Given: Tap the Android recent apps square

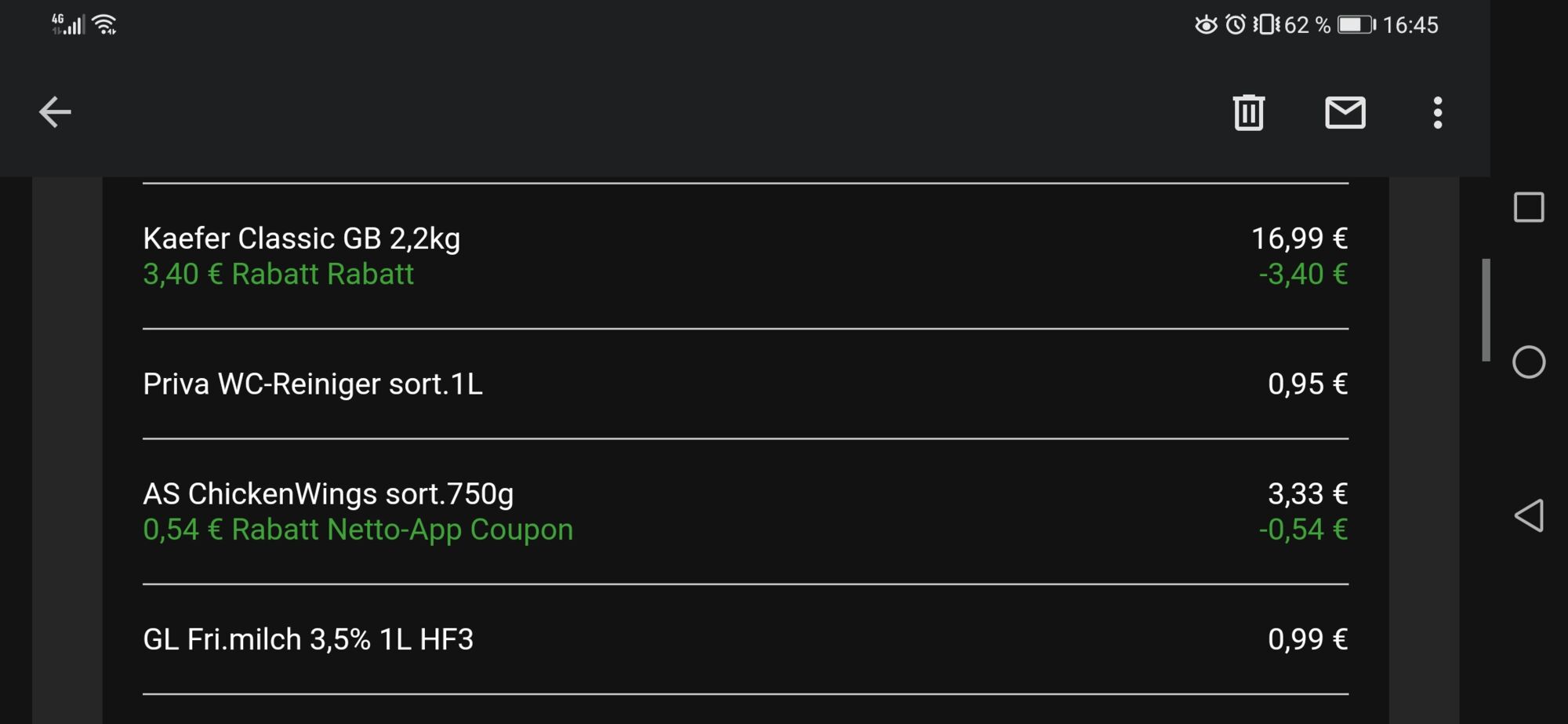Looking at the screenshot, I should click(1528, 207).
